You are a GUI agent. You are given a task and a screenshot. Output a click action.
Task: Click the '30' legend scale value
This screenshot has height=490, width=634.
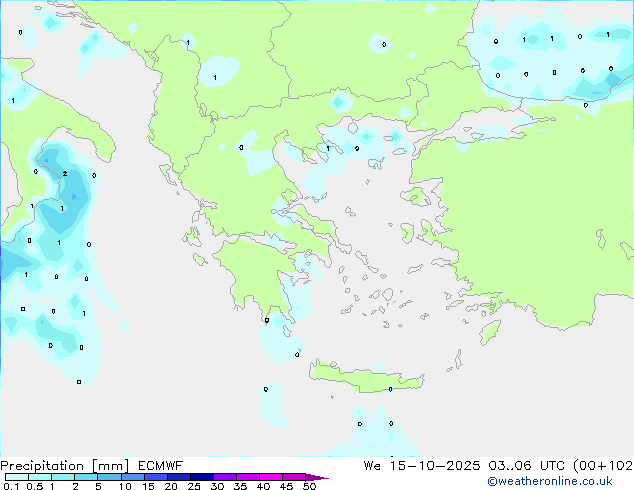click(x=217, y=486)
